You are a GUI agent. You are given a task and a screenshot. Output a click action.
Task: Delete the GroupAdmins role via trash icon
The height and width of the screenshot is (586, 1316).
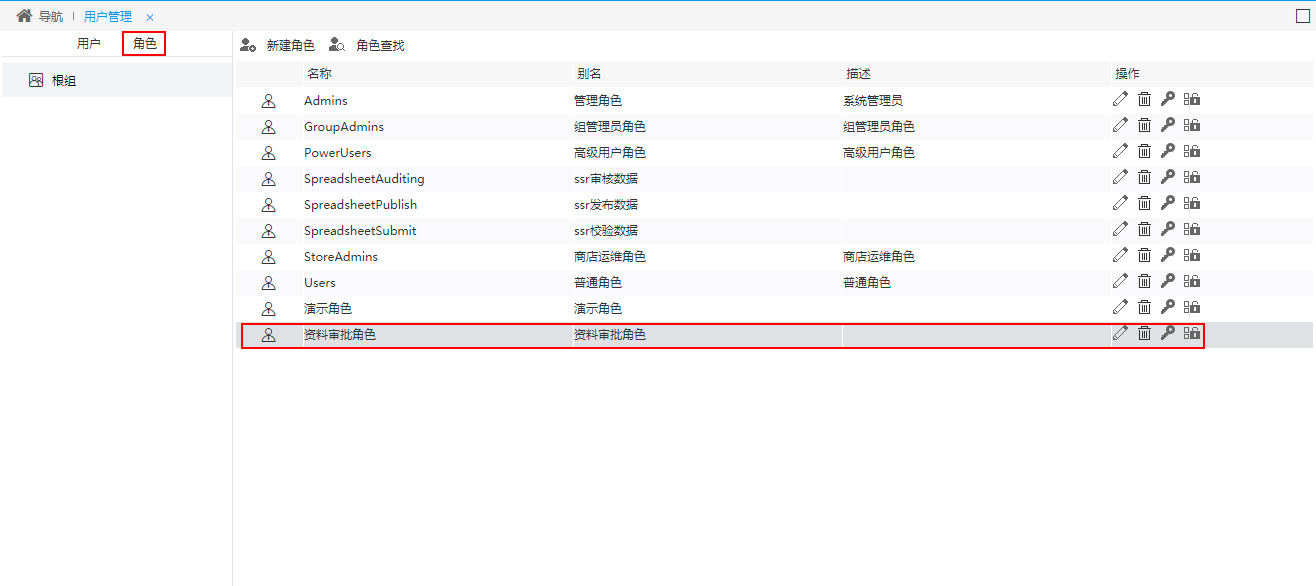(1144, 125)
